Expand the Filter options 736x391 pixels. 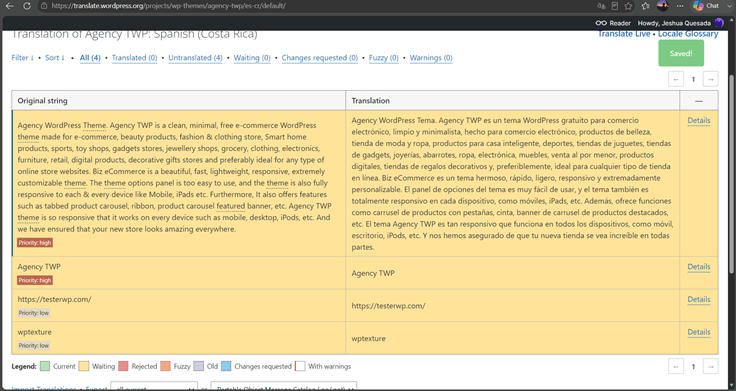[x=23, y=58]
